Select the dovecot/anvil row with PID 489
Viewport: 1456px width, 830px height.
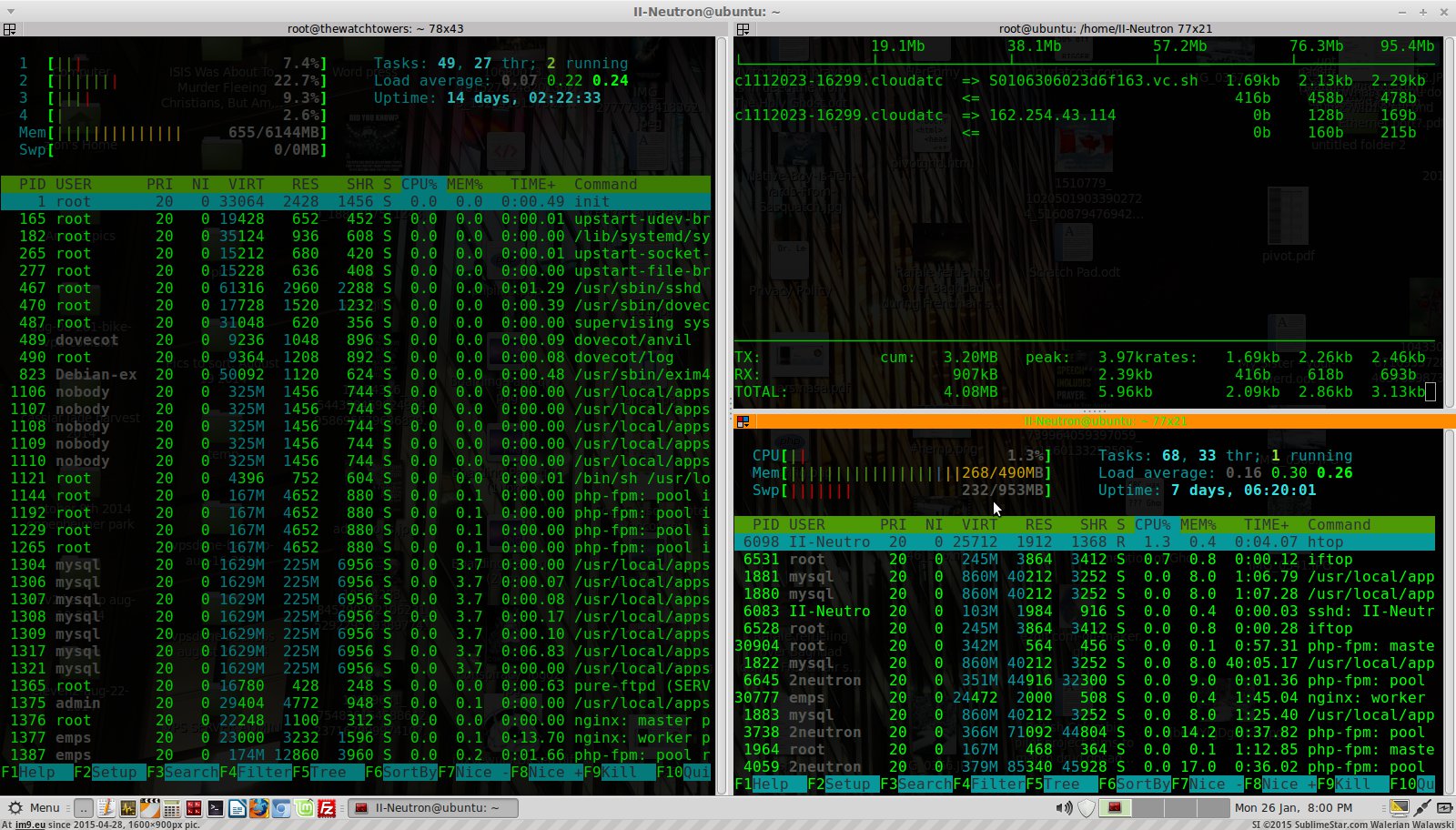pos(355,339)
